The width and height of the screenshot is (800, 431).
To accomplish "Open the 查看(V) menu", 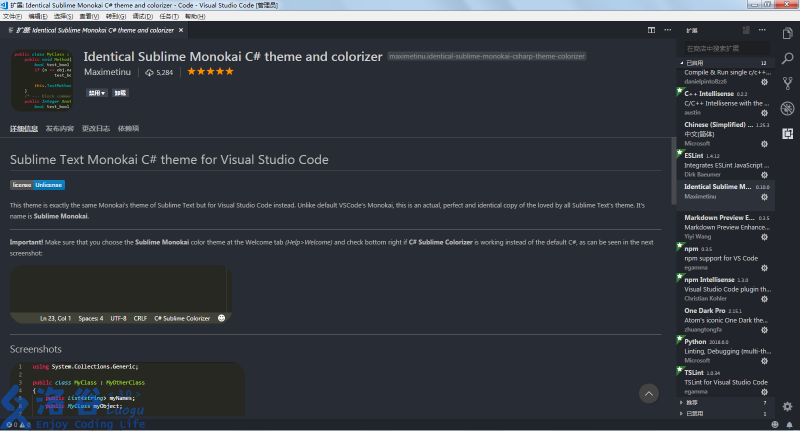I will [89, 16].
